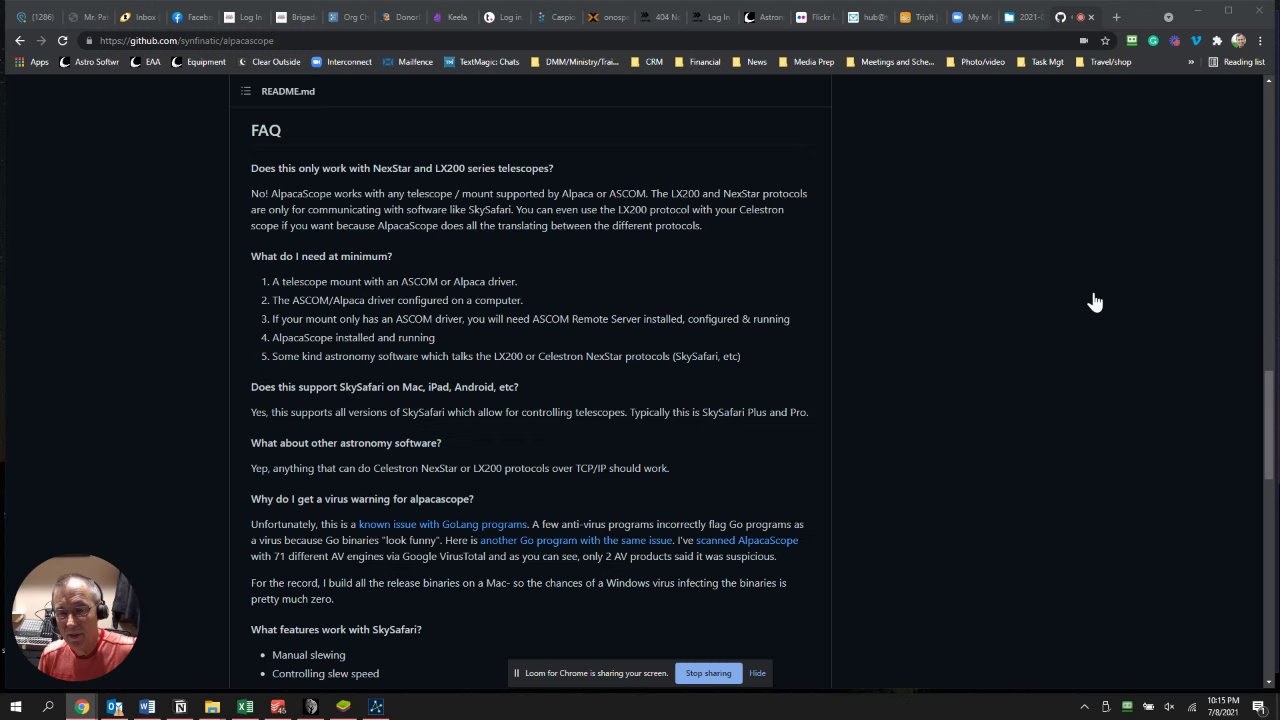Switch to the Keela browser tab
The height and width of the screenshot is (720, 1280).
[x=450, y=17]
